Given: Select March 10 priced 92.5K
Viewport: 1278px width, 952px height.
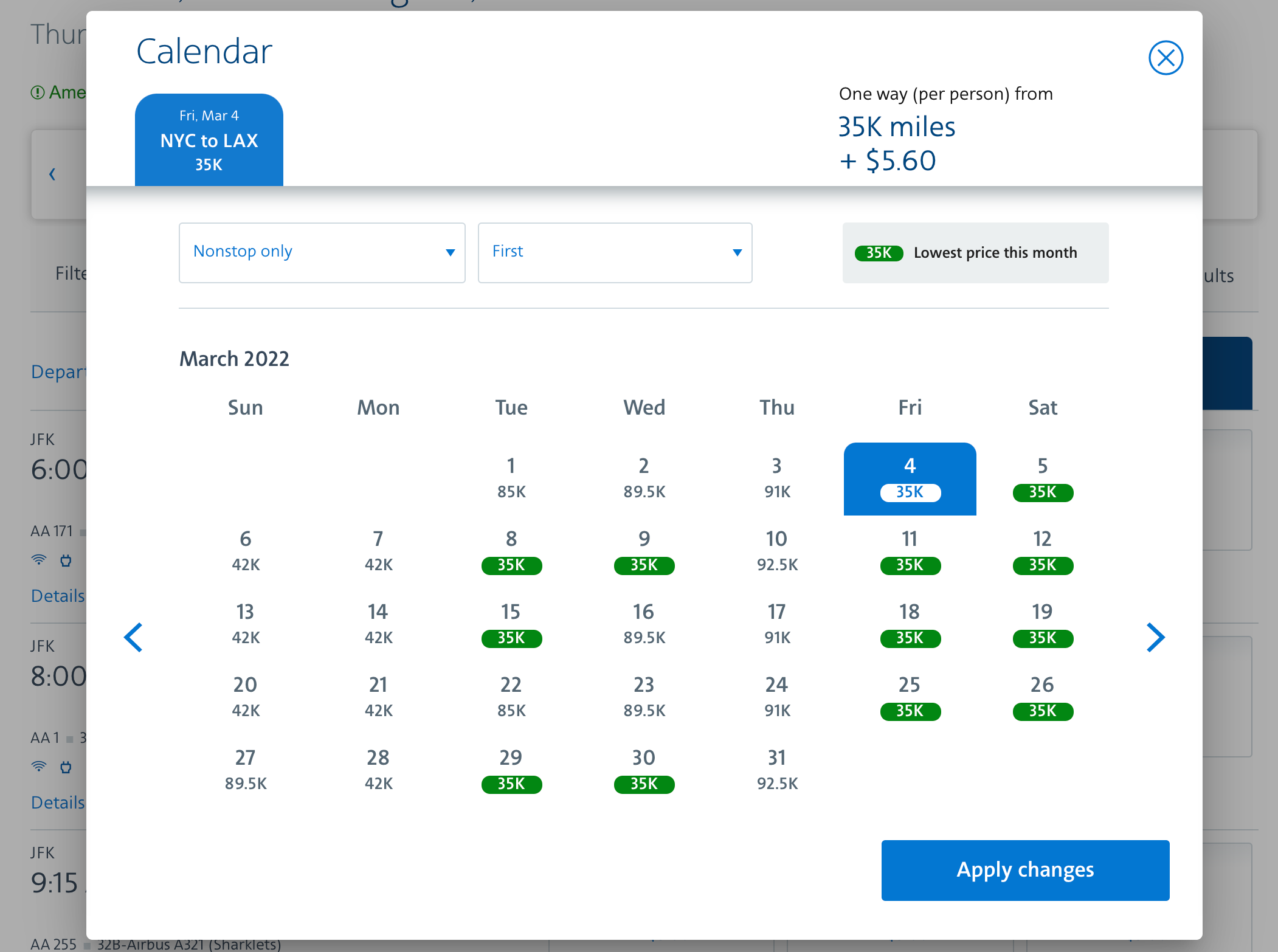Looking at the screenshot, I should 776,551.
